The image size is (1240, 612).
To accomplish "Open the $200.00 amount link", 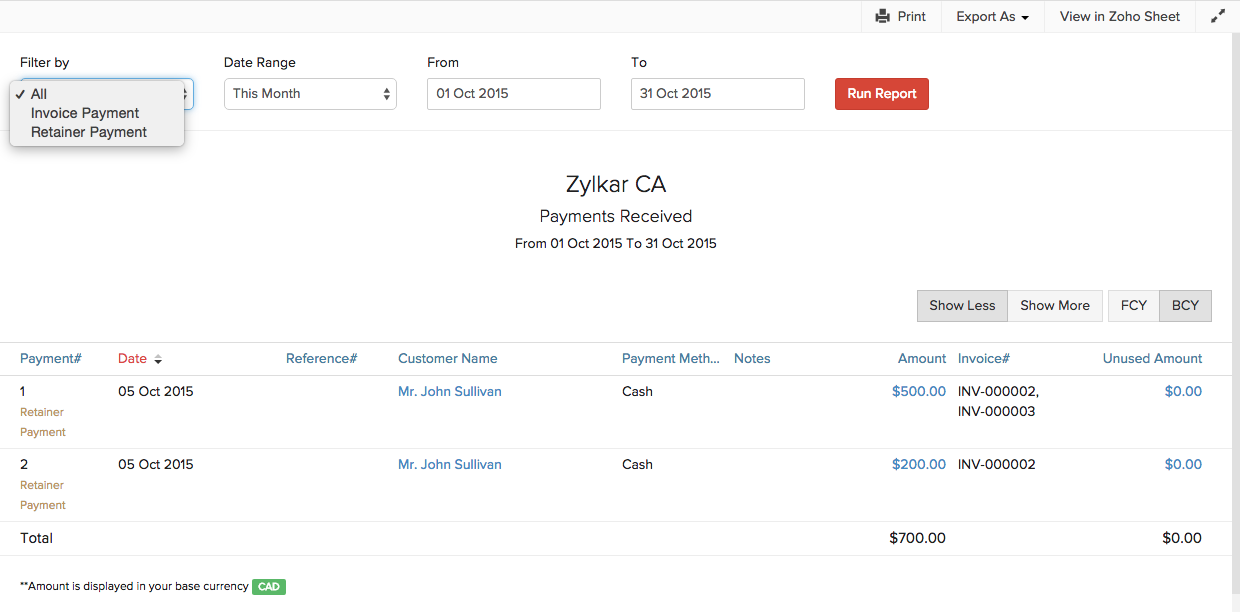I will (x=919, y=465).
